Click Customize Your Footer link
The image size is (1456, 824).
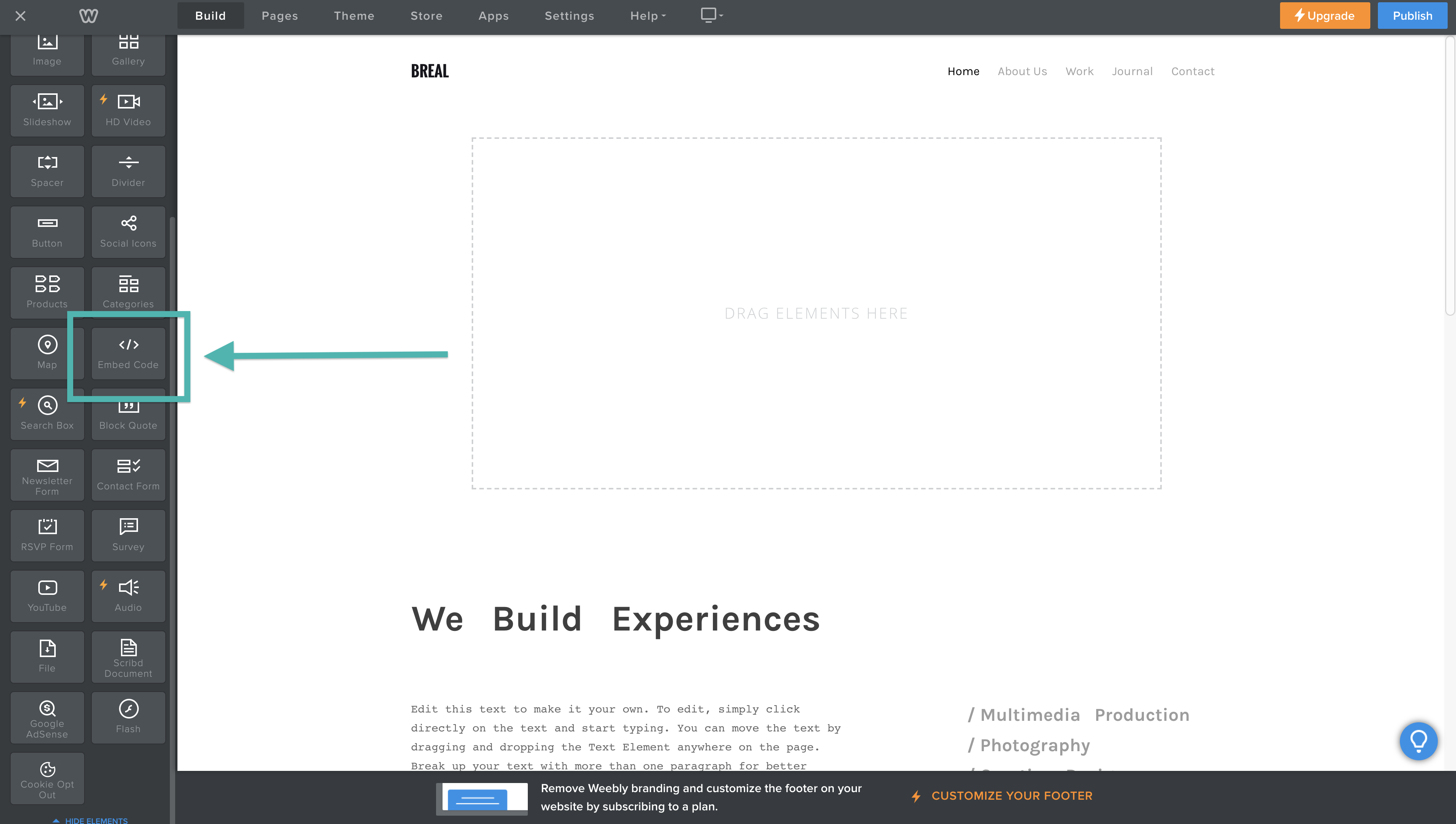tap(1011, 796)
